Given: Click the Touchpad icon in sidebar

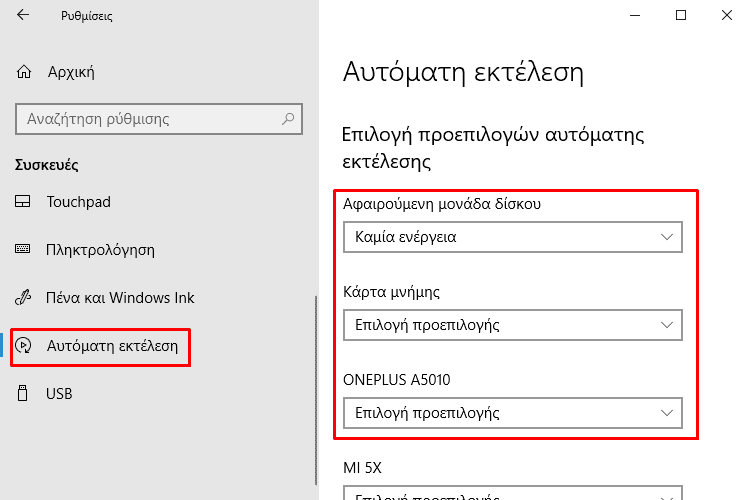Looking at the screenshot, I should coord(24,202).
